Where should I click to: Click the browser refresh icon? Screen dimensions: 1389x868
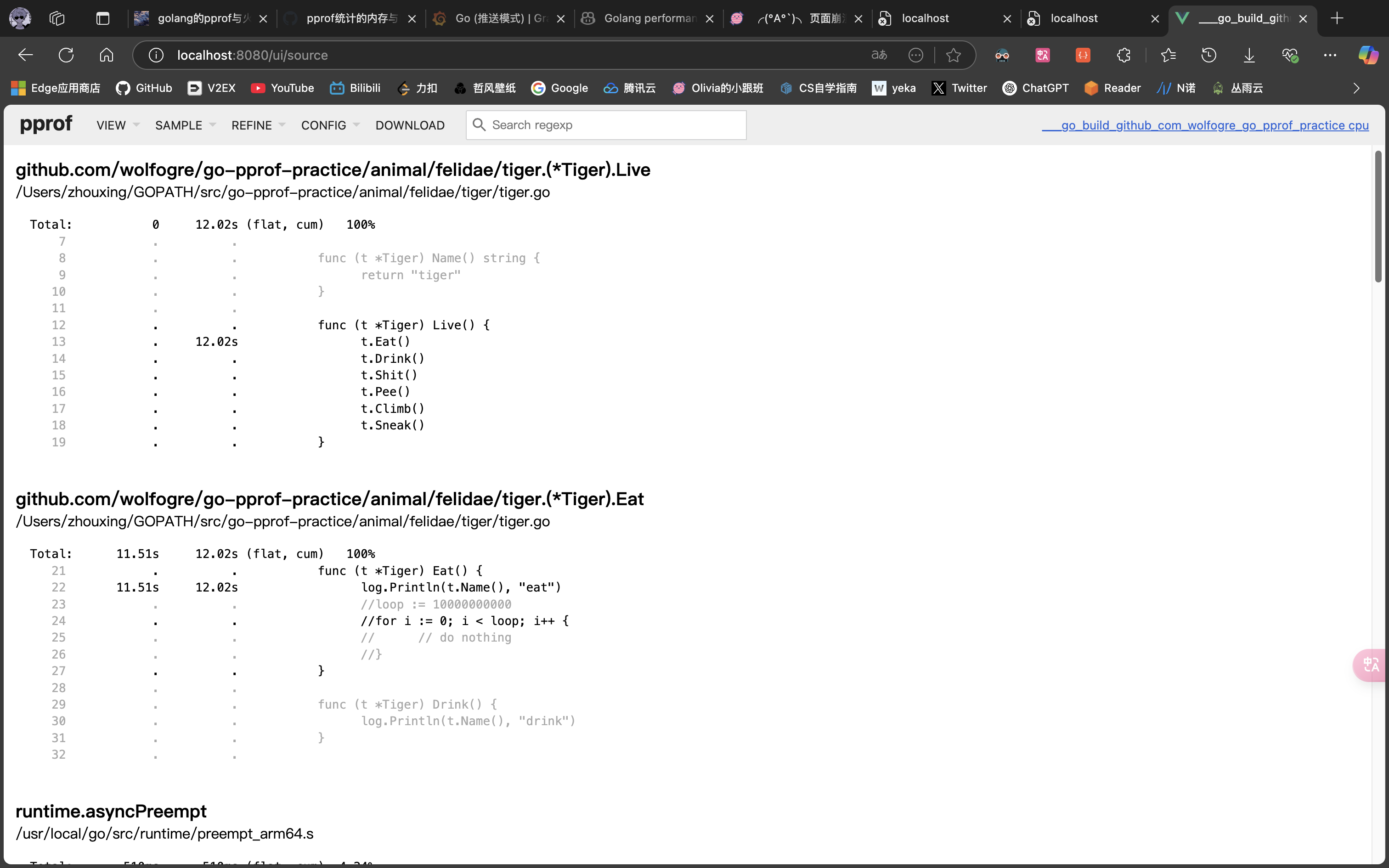click(66, 55)
